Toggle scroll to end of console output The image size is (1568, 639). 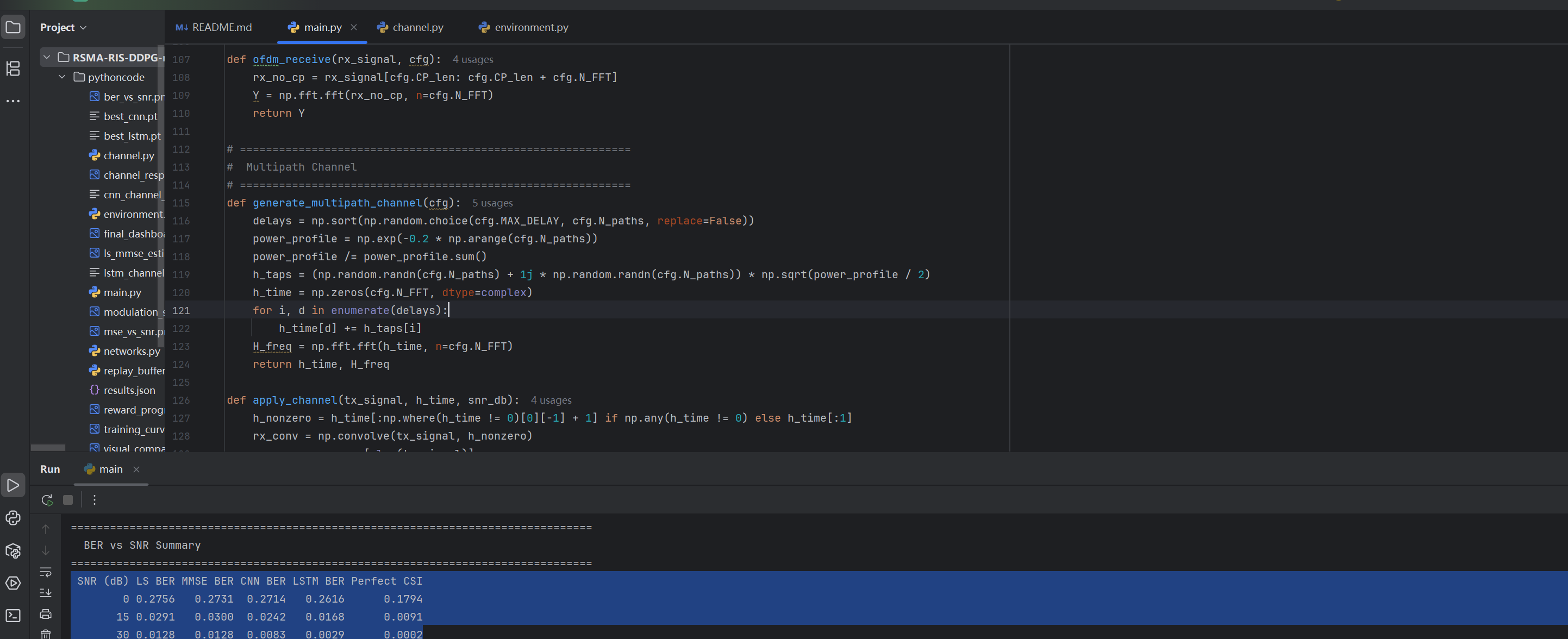coord(46,592)
